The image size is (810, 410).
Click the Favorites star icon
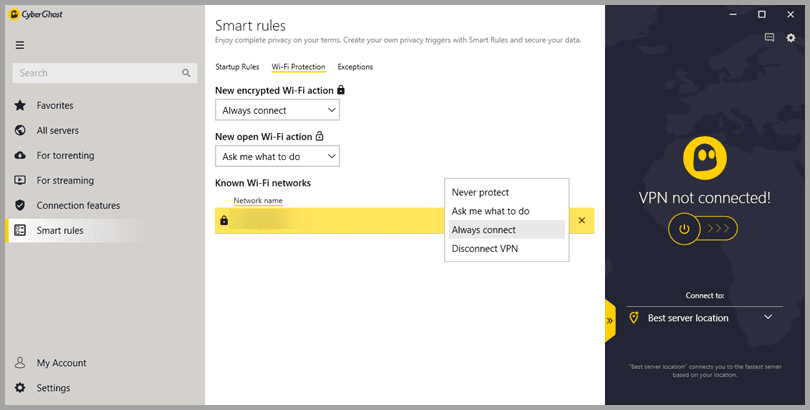20,106
